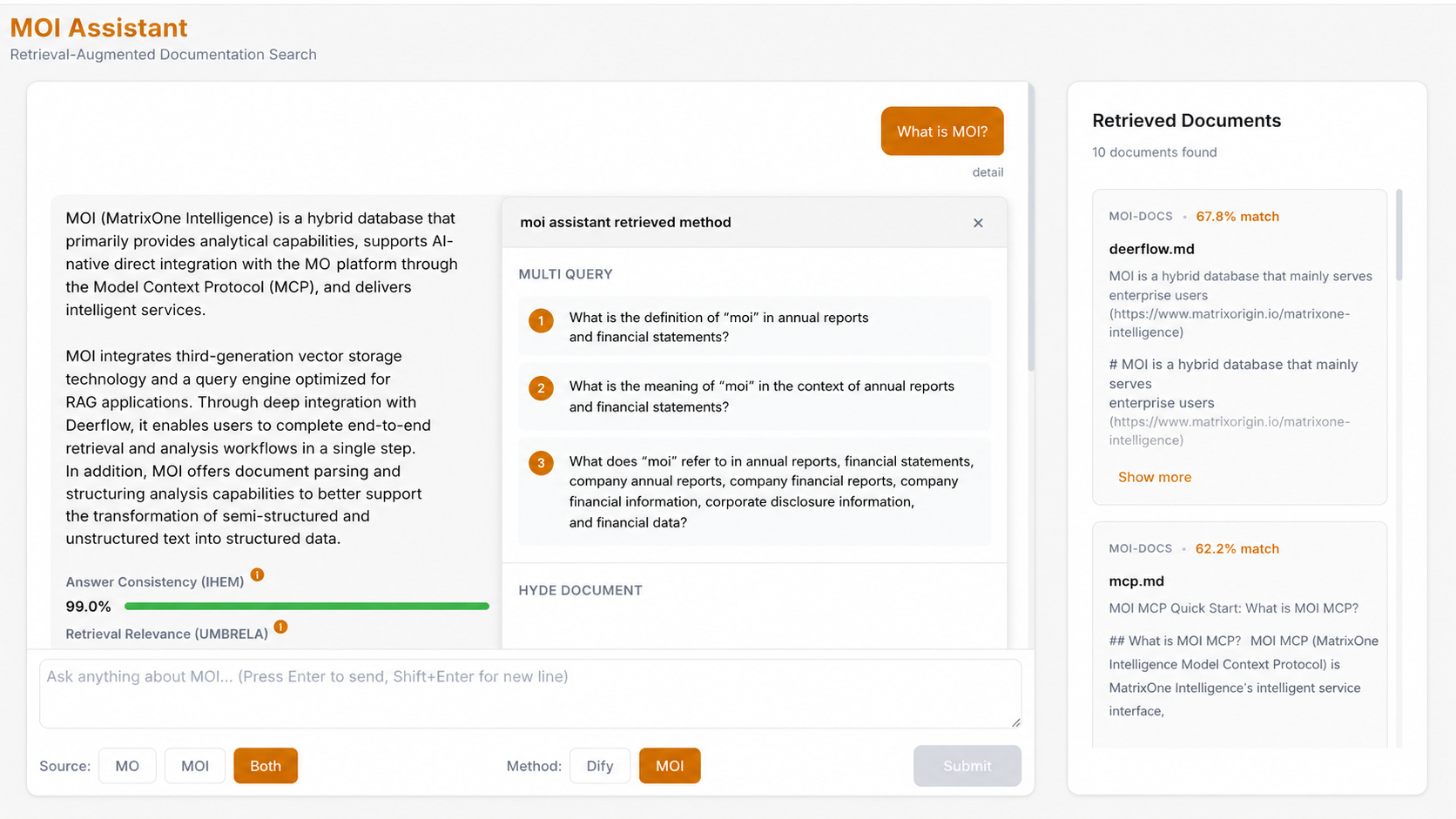Open the mcp.md document title
This screenshot has width=1456, height=819.
[x=1136, y=581]
